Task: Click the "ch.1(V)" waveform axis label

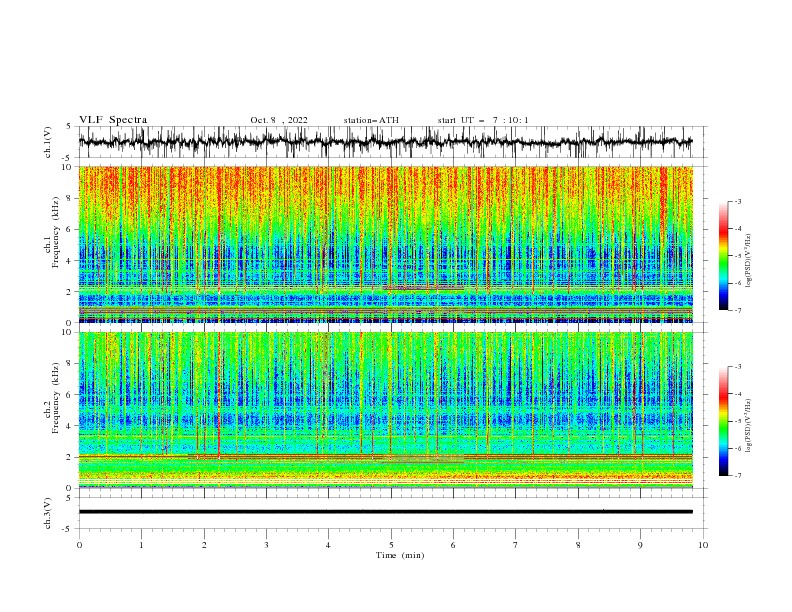Action: (48, 142)
